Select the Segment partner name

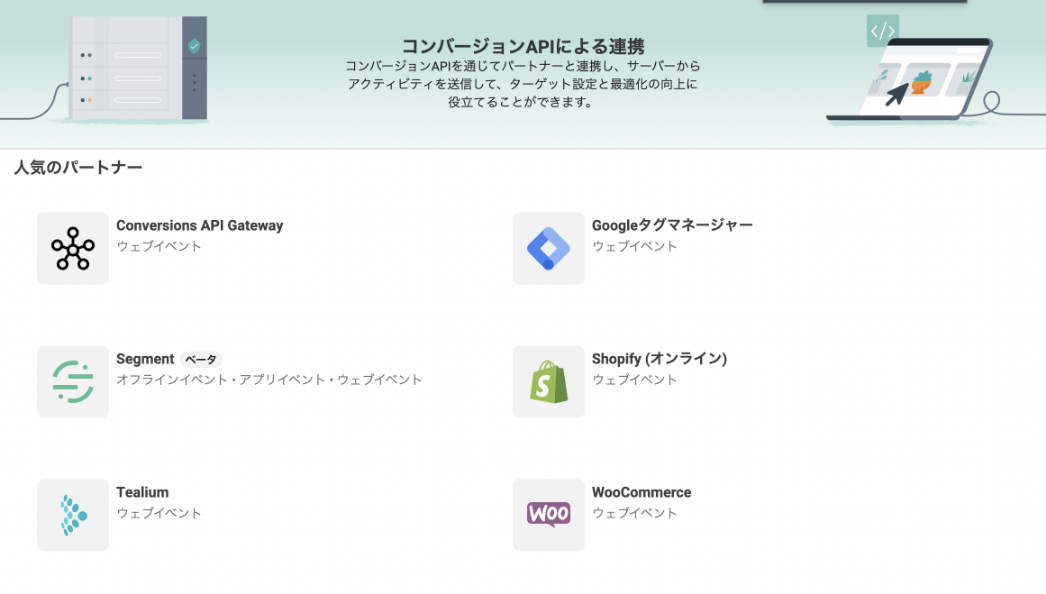pyautogui.click(x=145, y=359)
